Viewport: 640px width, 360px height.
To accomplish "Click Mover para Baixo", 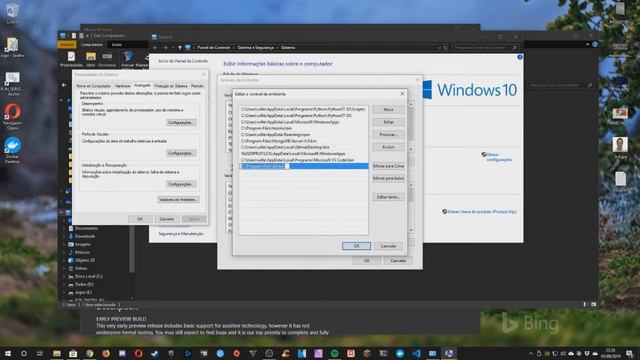I will click(388, 178).
